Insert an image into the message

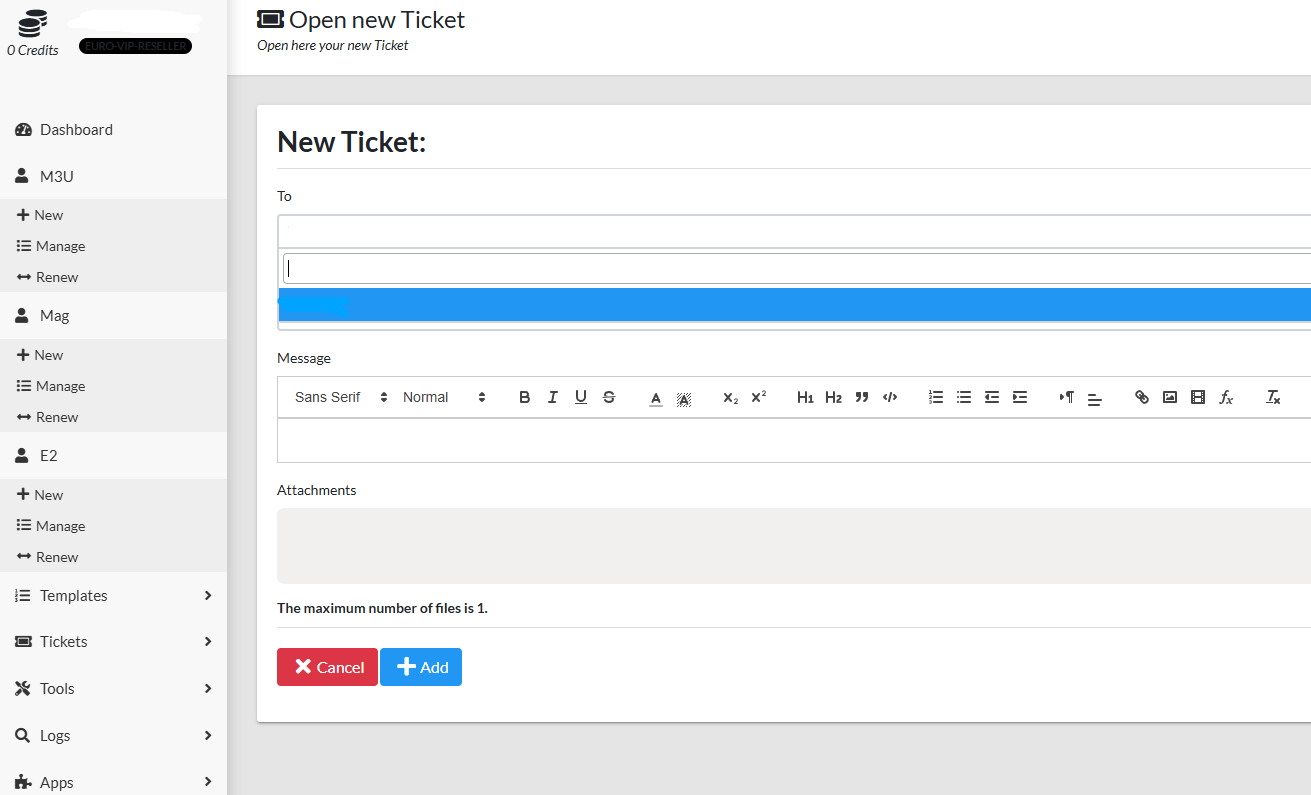click(1169, 397)
